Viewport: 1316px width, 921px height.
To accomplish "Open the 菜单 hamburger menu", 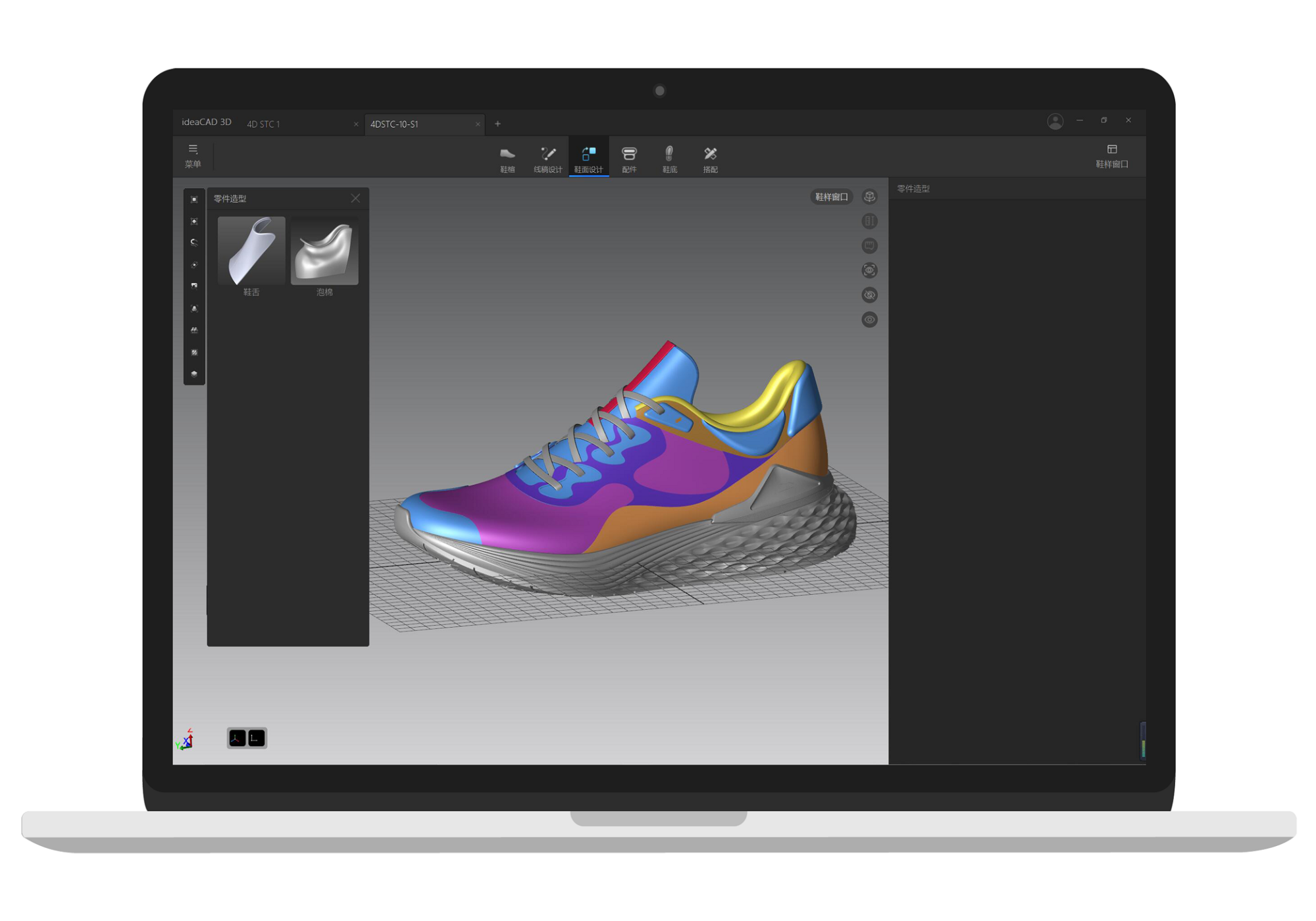I will point(193,156).
